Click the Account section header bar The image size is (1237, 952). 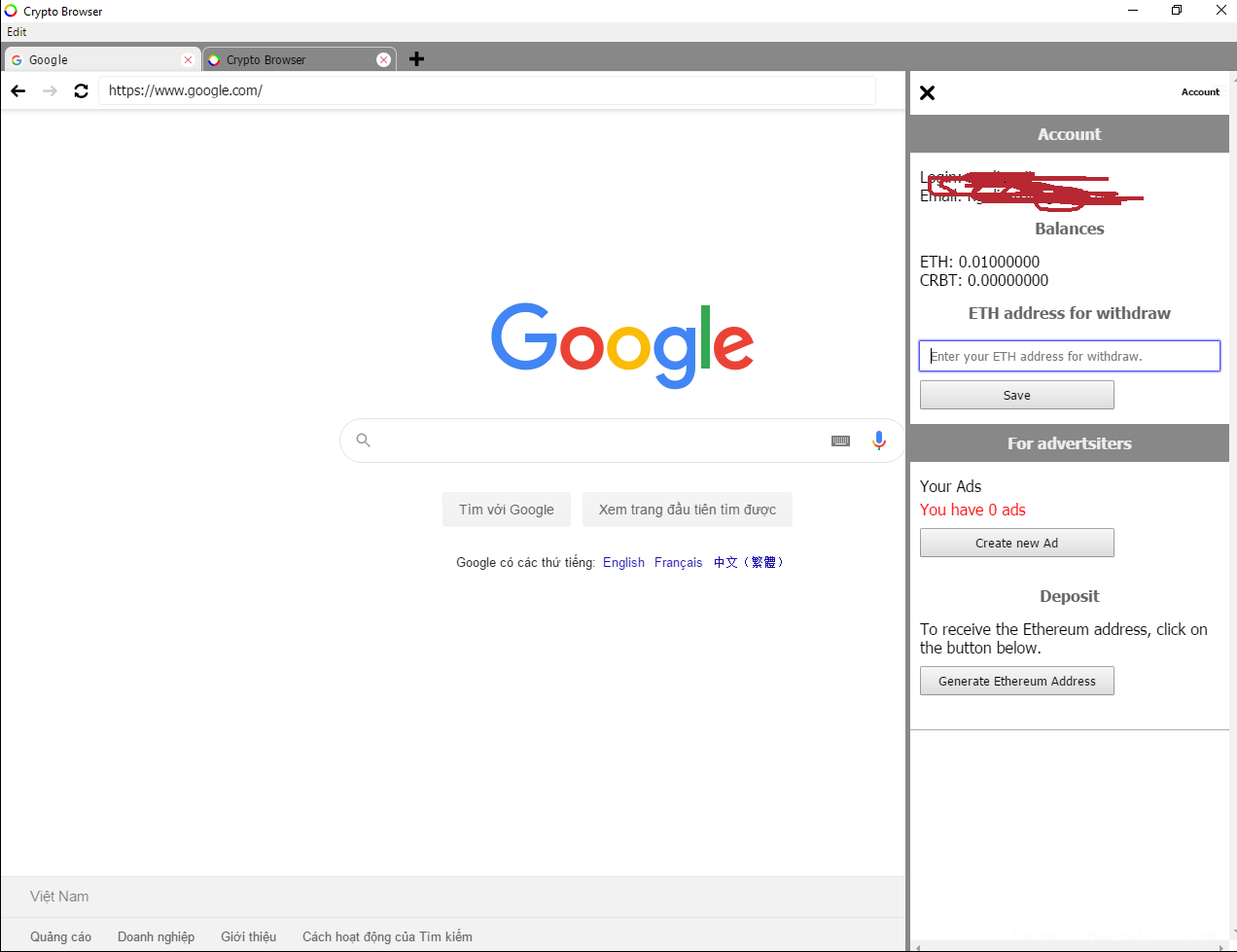point(1070,134)
